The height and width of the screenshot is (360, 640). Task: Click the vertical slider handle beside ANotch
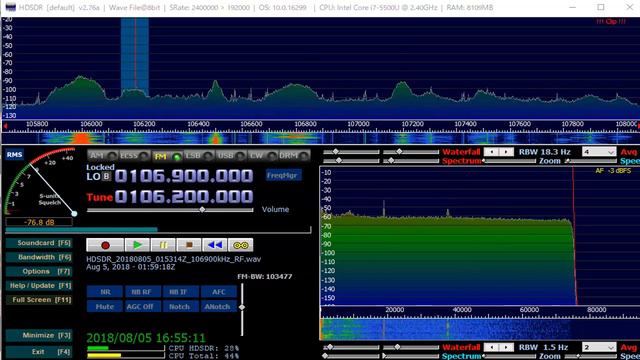242,307
